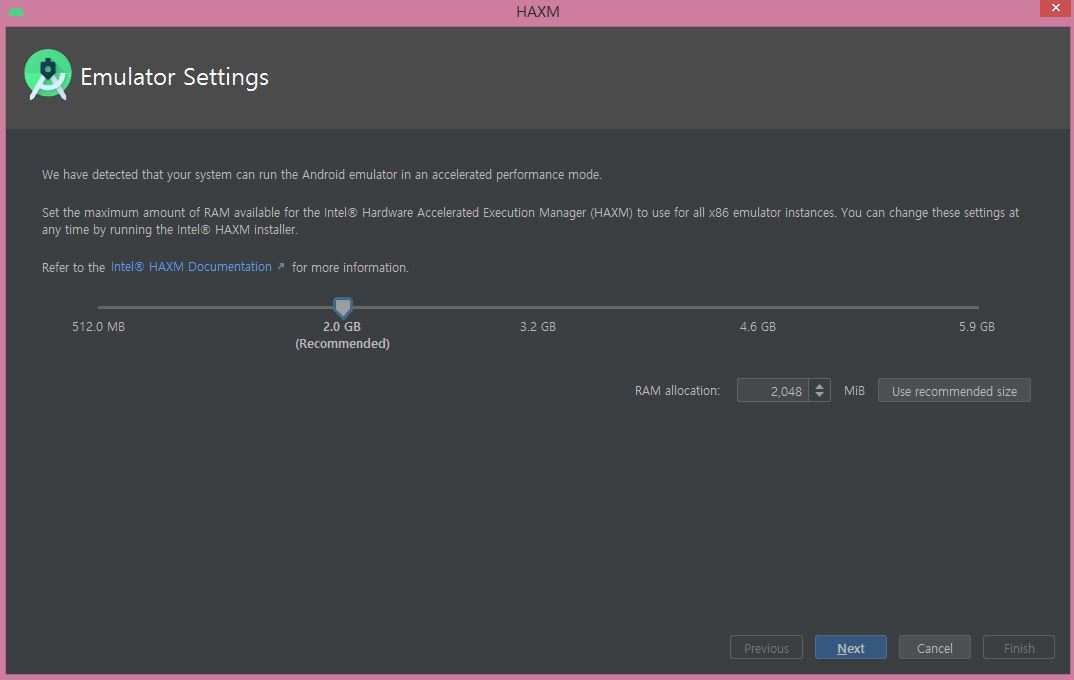Click the 2.0 GB Recommended label
Screen dimensions: 1074x680
pyautogui.click(x=342, y=335)
